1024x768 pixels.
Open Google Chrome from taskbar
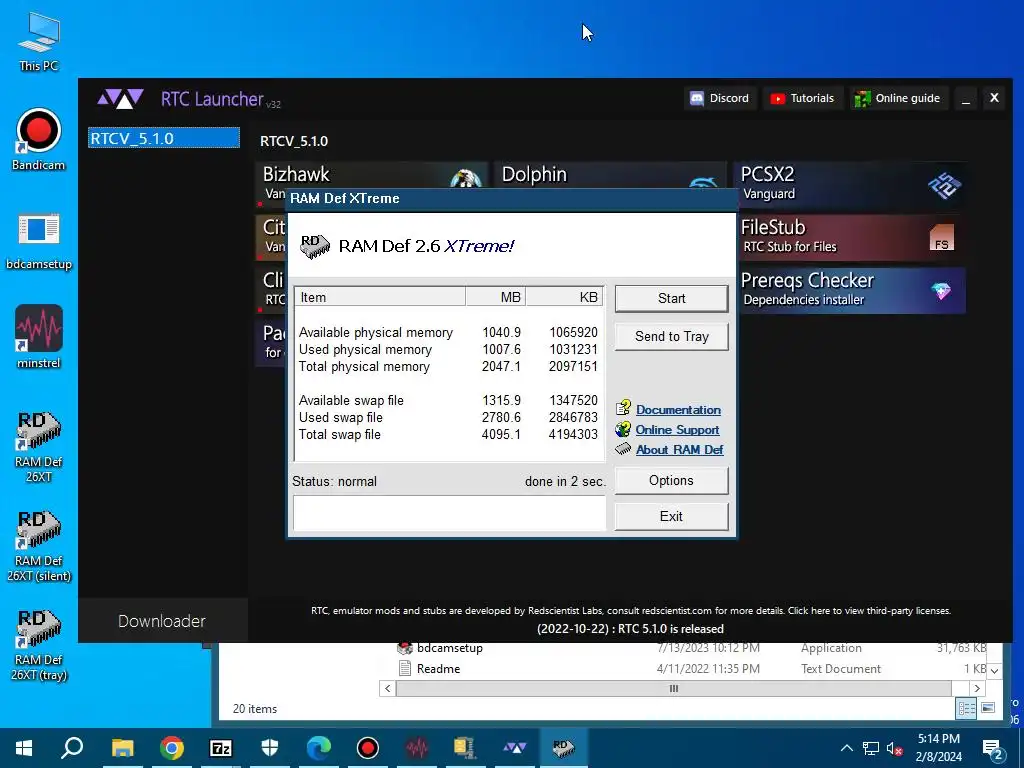171,748
